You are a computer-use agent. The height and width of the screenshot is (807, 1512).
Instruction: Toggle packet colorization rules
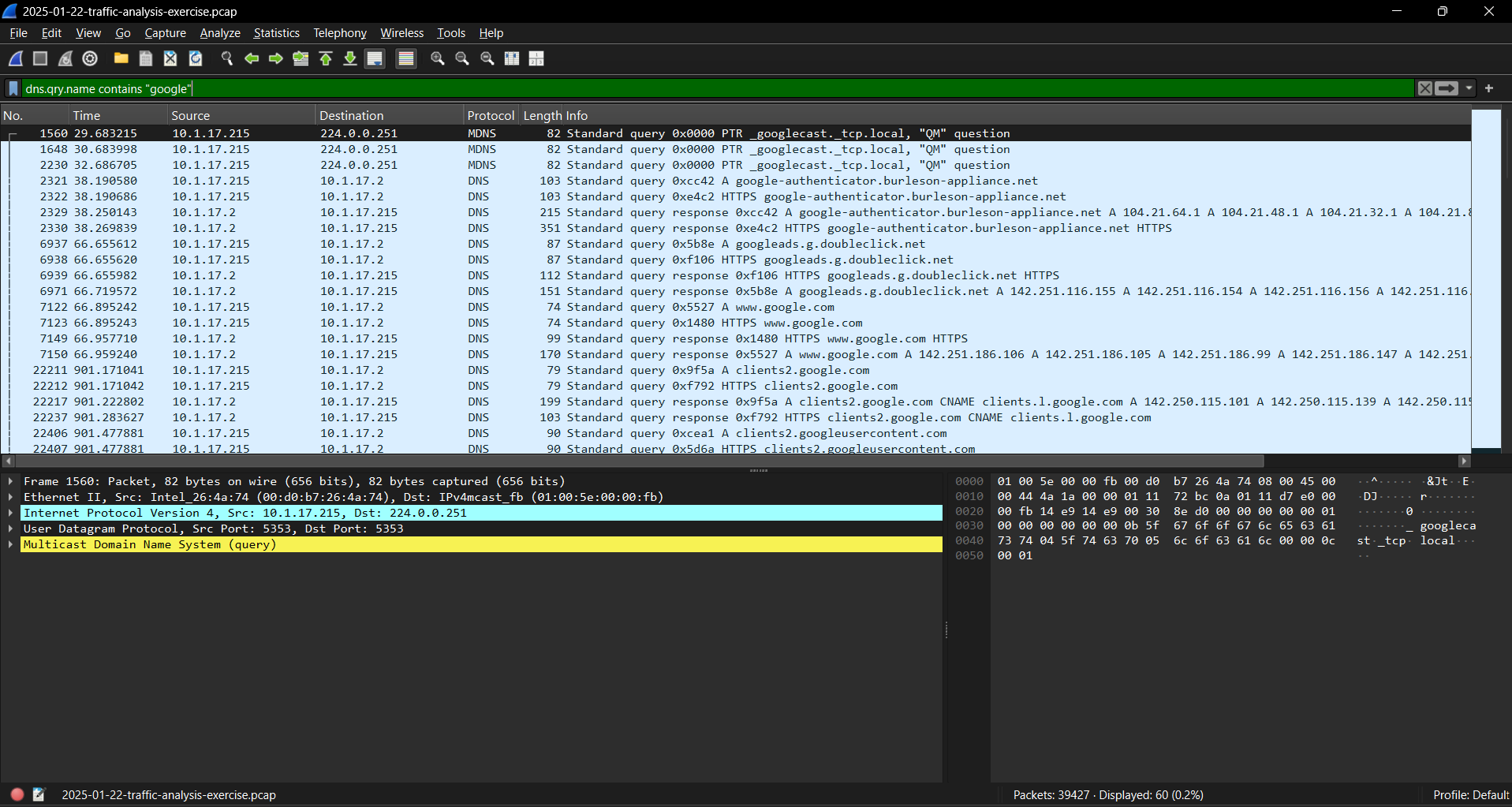click(406, 58)
